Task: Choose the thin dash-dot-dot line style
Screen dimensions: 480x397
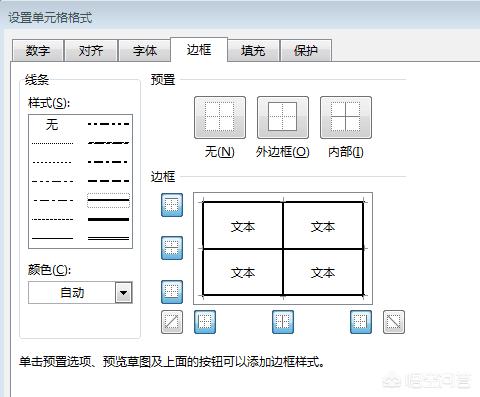Action: tap(52, 181)
